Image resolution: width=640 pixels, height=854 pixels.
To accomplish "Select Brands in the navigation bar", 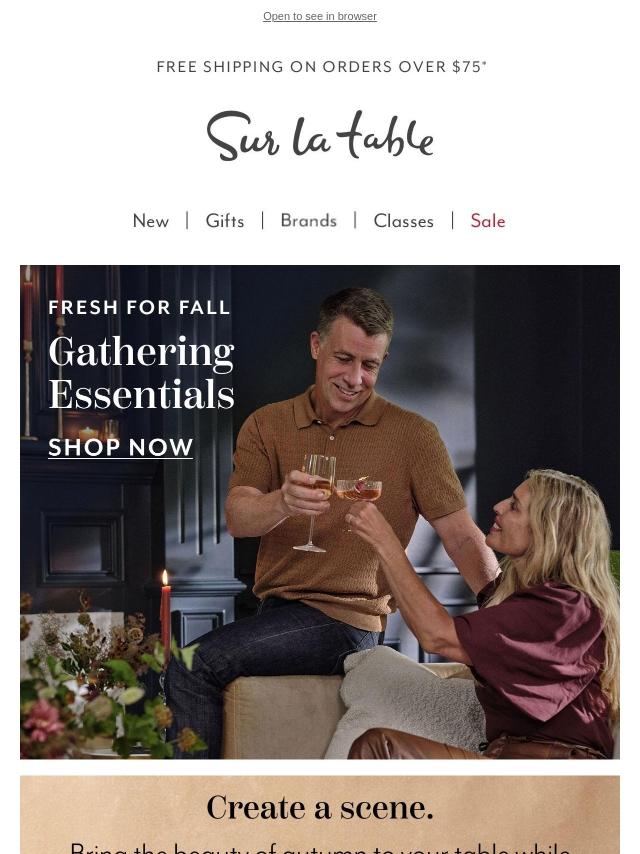I will coord(308,221).
